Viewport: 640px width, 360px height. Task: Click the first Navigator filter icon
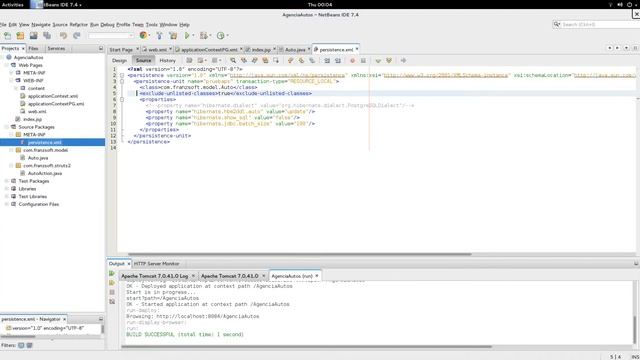[x=21, y=345]
